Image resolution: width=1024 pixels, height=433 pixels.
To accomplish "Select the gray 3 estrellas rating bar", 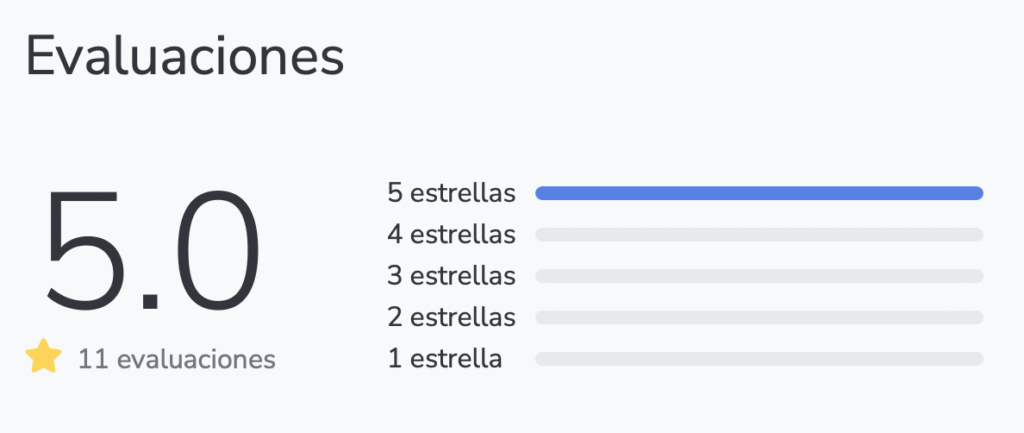I will click(759, 276).
